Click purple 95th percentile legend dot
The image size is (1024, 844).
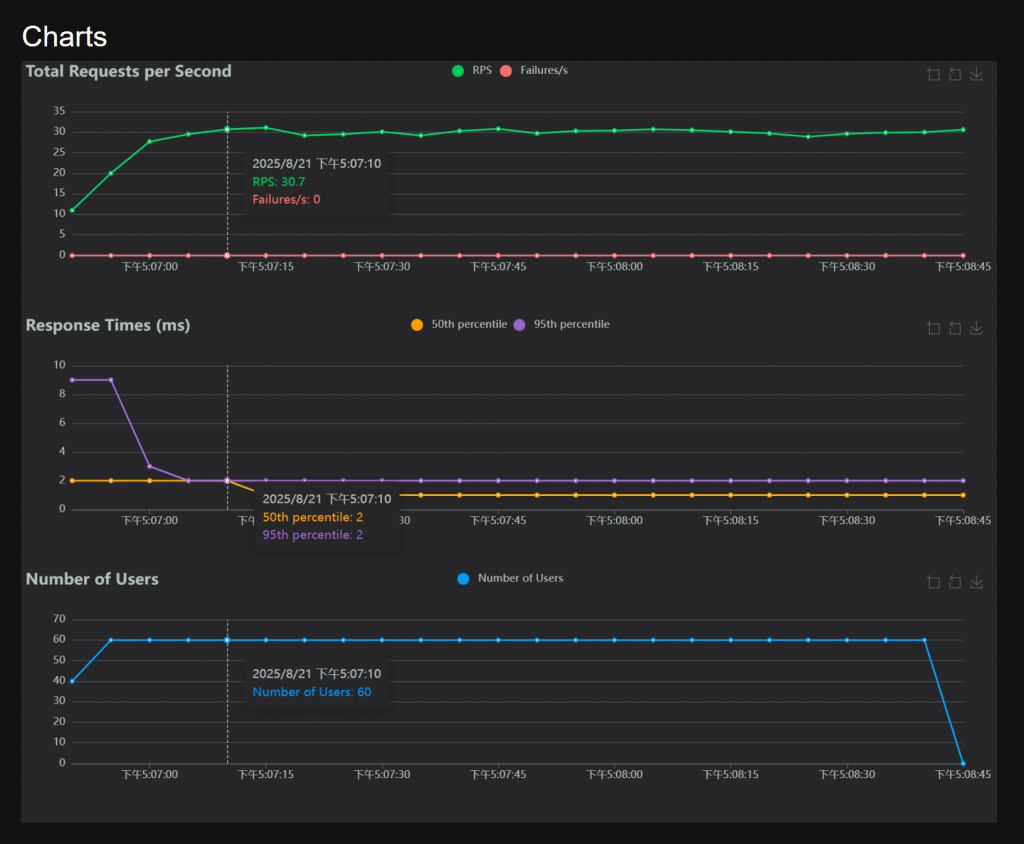[x=519, y=324]
